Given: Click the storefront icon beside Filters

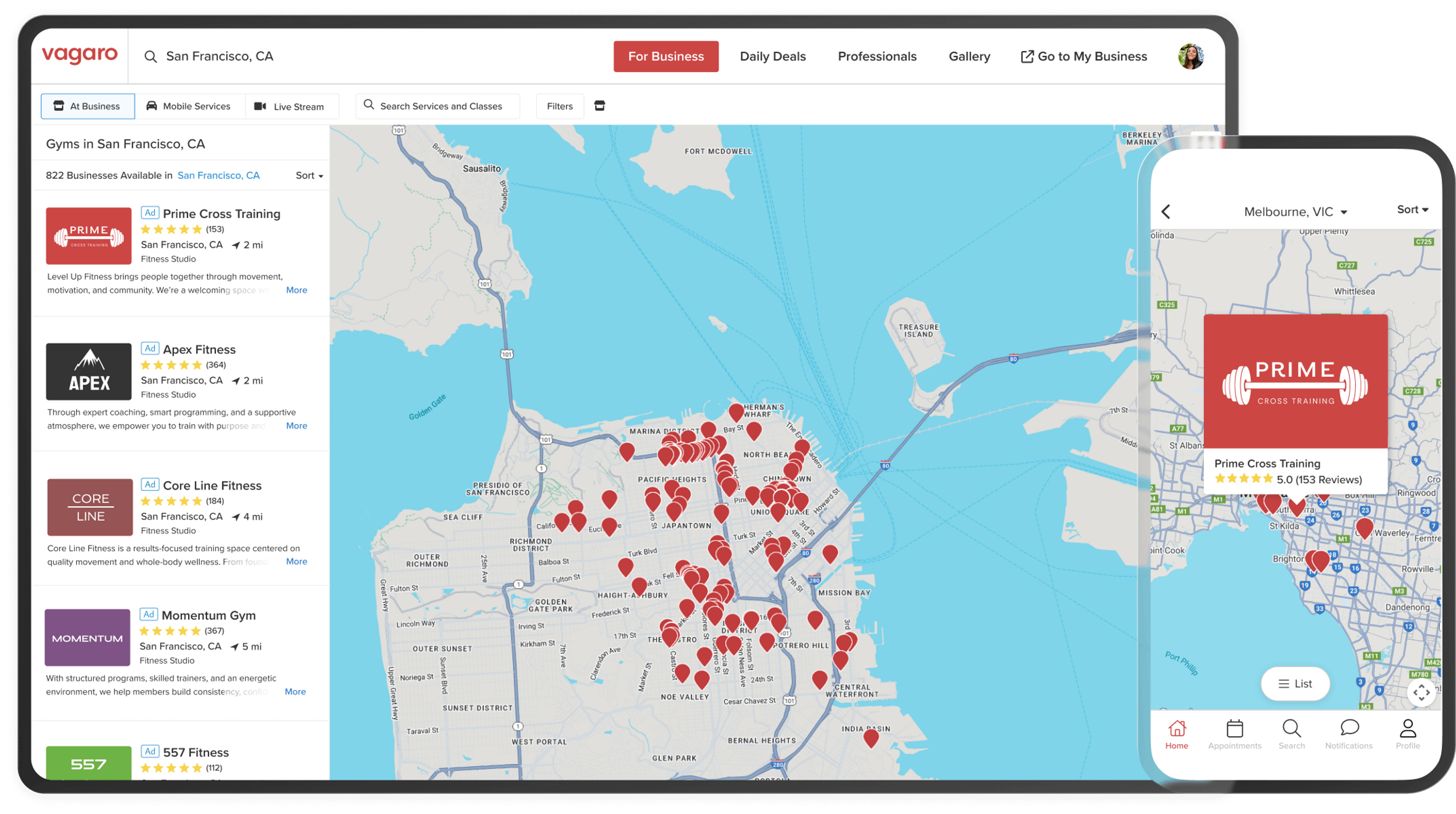Looking at the screenshot, I should tap(600, 106).
